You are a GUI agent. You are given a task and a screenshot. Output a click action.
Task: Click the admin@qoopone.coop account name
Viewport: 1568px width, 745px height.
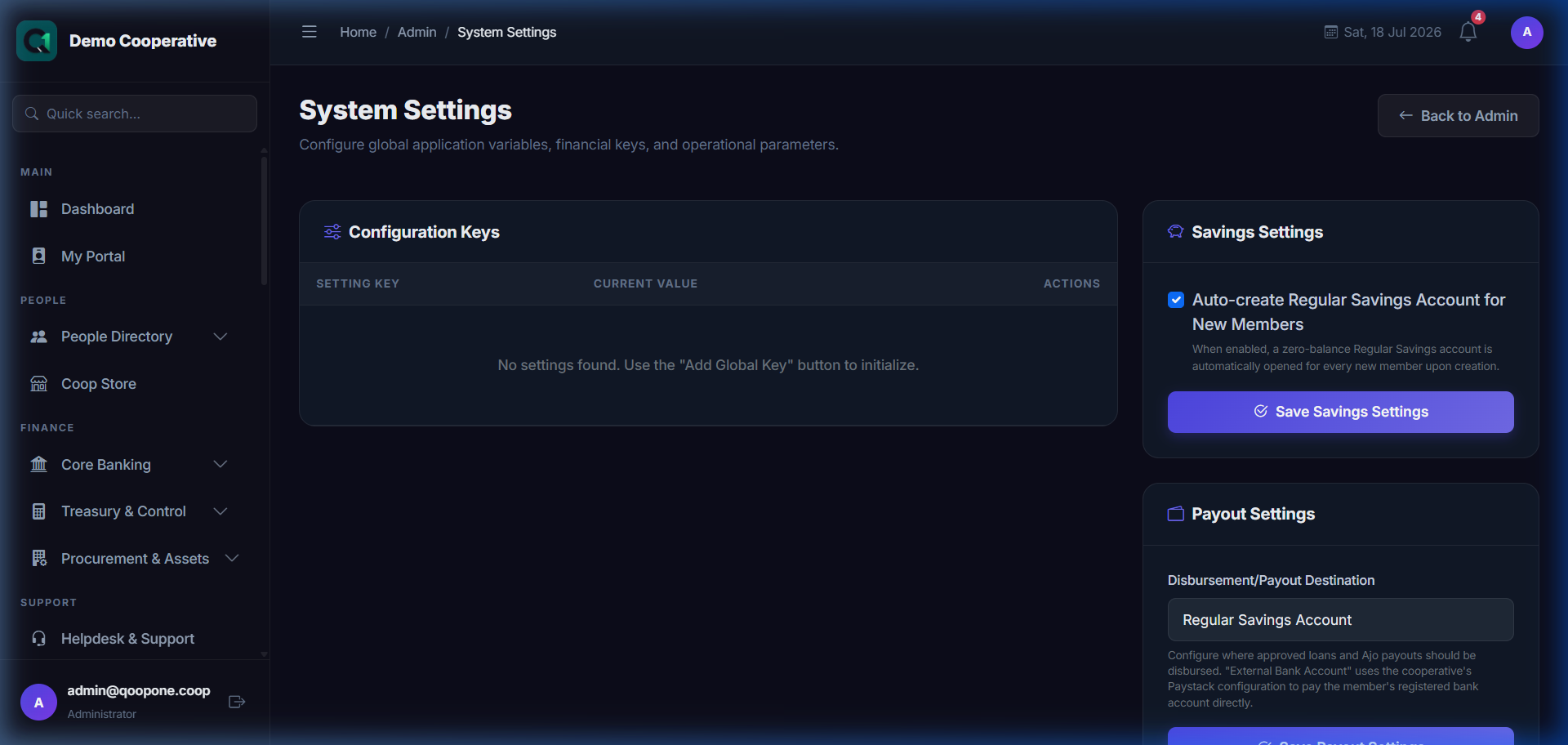pos(139,691)
